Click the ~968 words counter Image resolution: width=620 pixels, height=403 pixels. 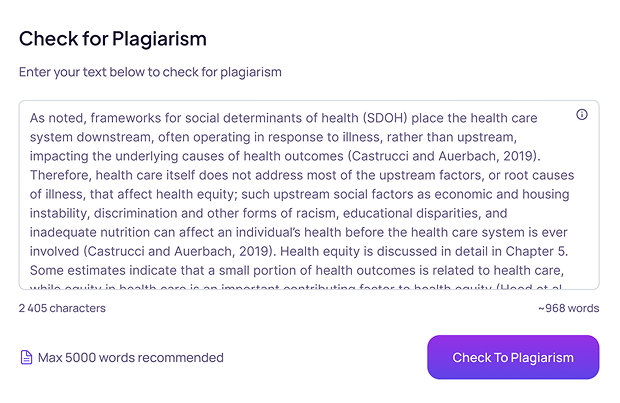(568, 308)
